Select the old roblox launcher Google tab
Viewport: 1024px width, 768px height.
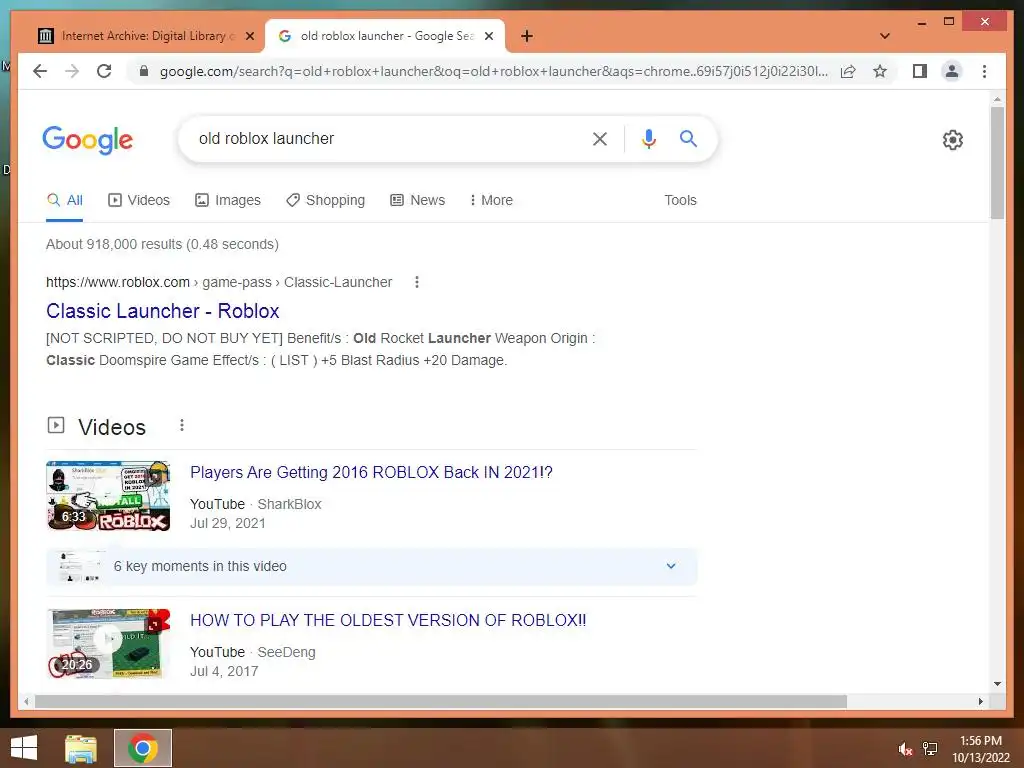(x=385, y=36)
